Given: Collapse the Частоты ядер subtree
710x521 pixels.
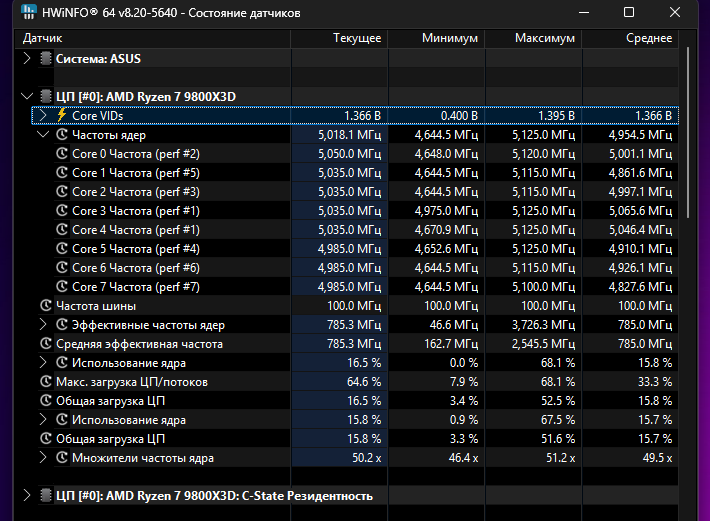Looking at the screenshot, I should [x=43, y=134].
